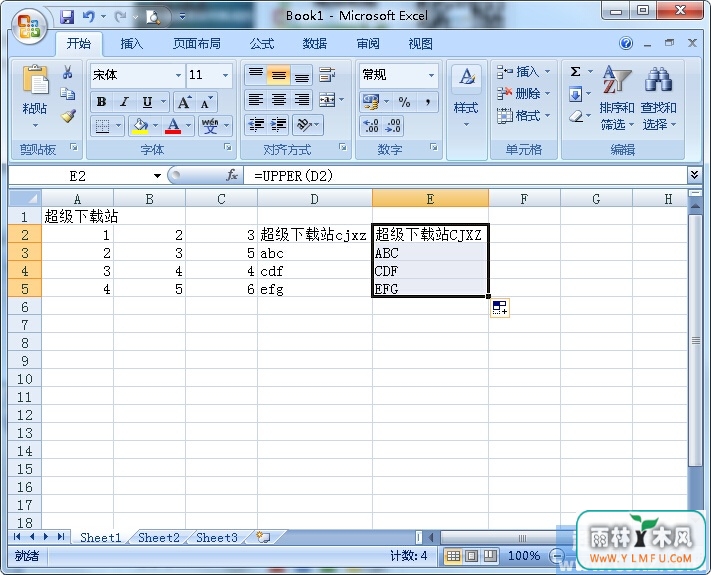711x575 pixels.
Task: Toggle top vertical alignment
Action: [256, 75]
